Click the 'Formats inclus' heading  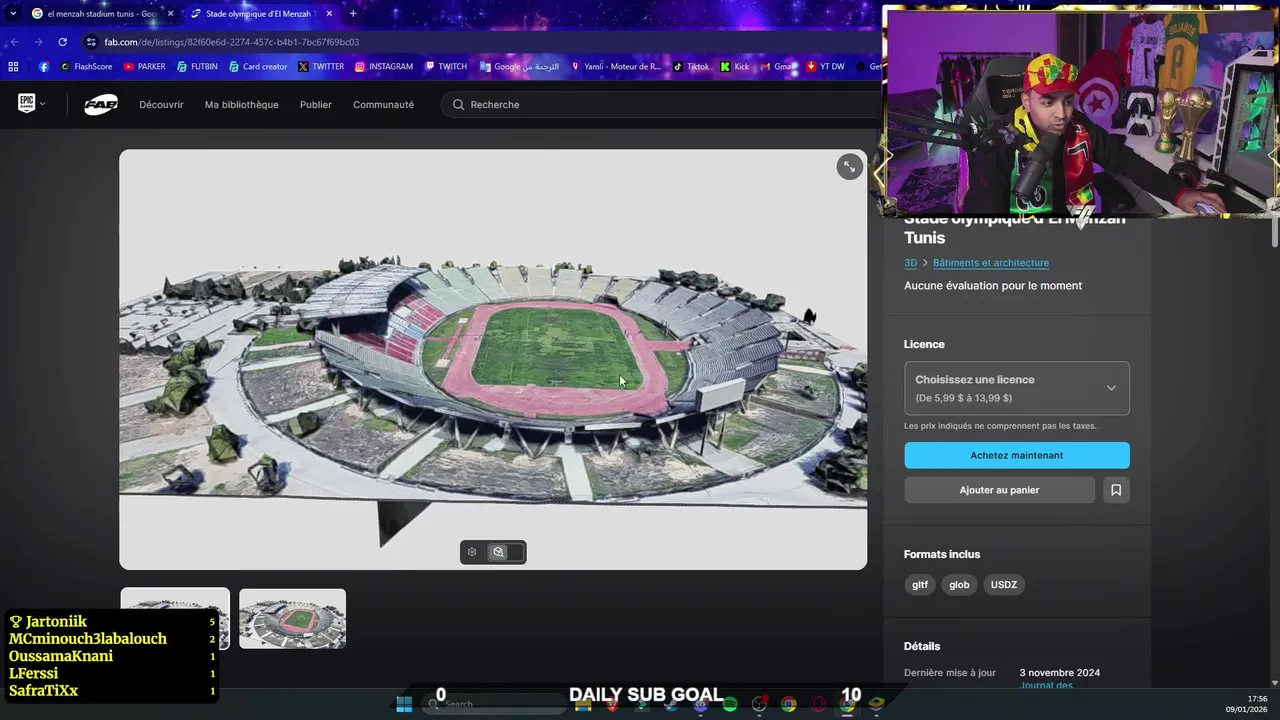click(x=942, y=554)
